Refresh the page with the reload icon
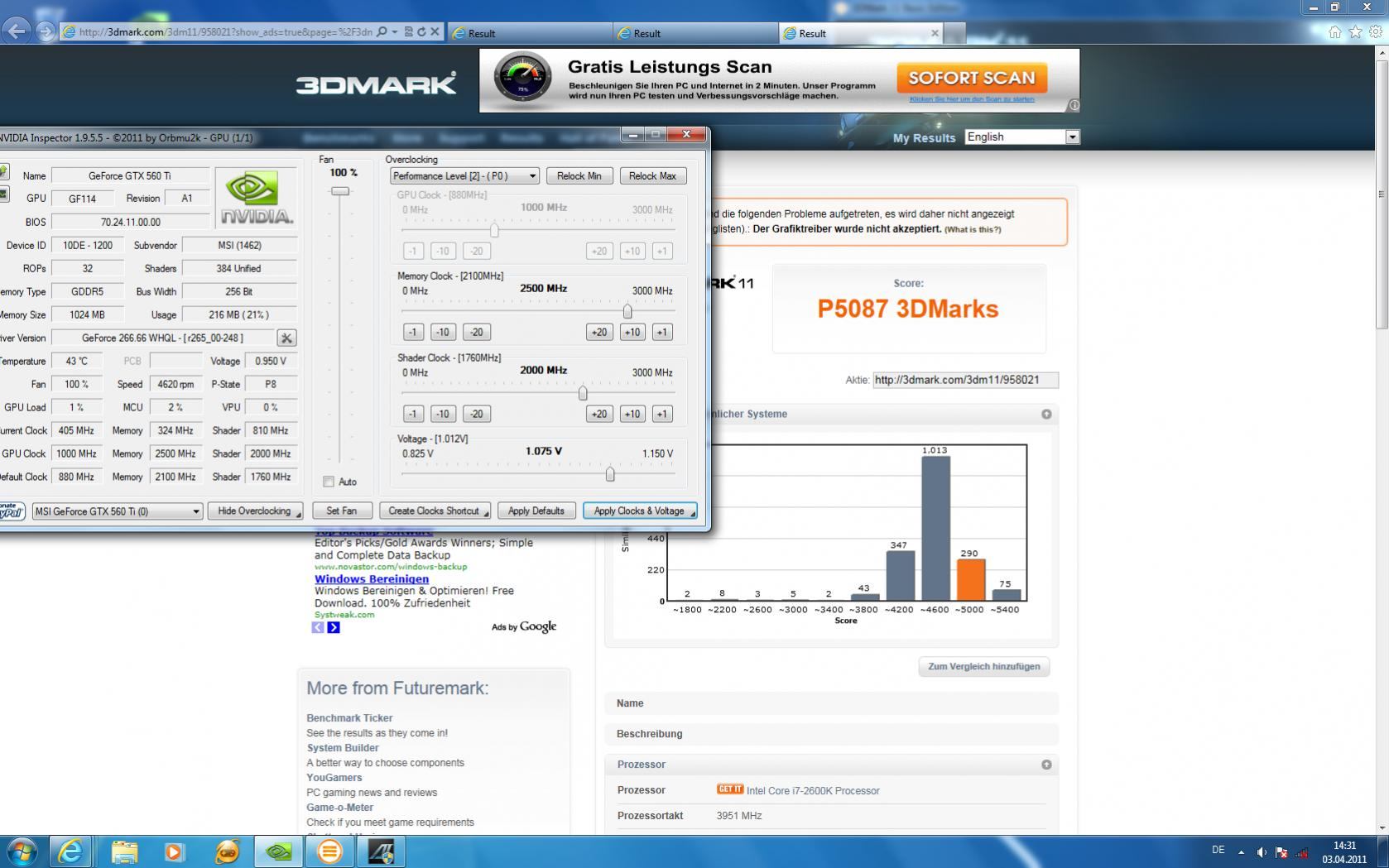The image size is (1389, 868). click(x=421, y=31)
